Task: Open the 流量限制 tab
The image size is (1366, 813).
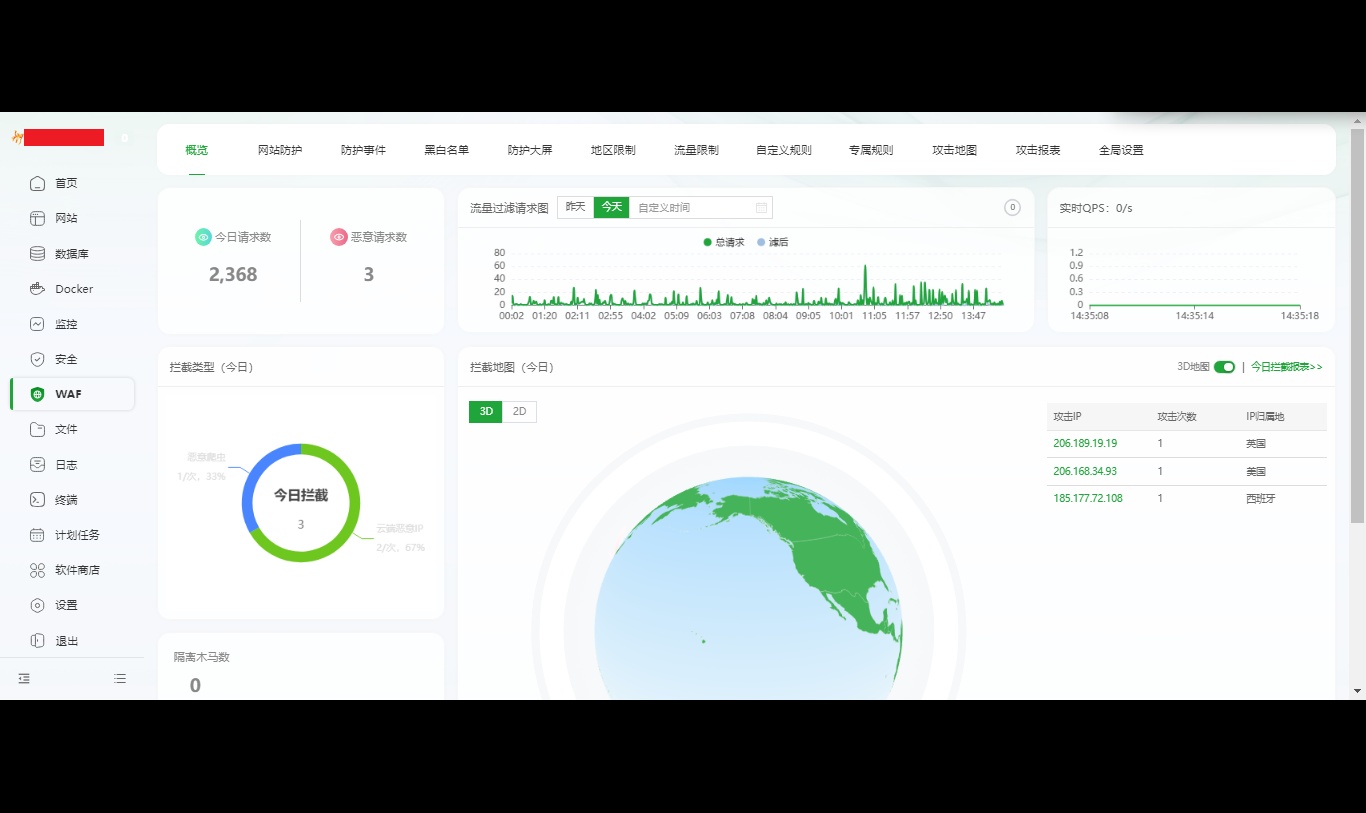Action: click(x=696, y=150)
